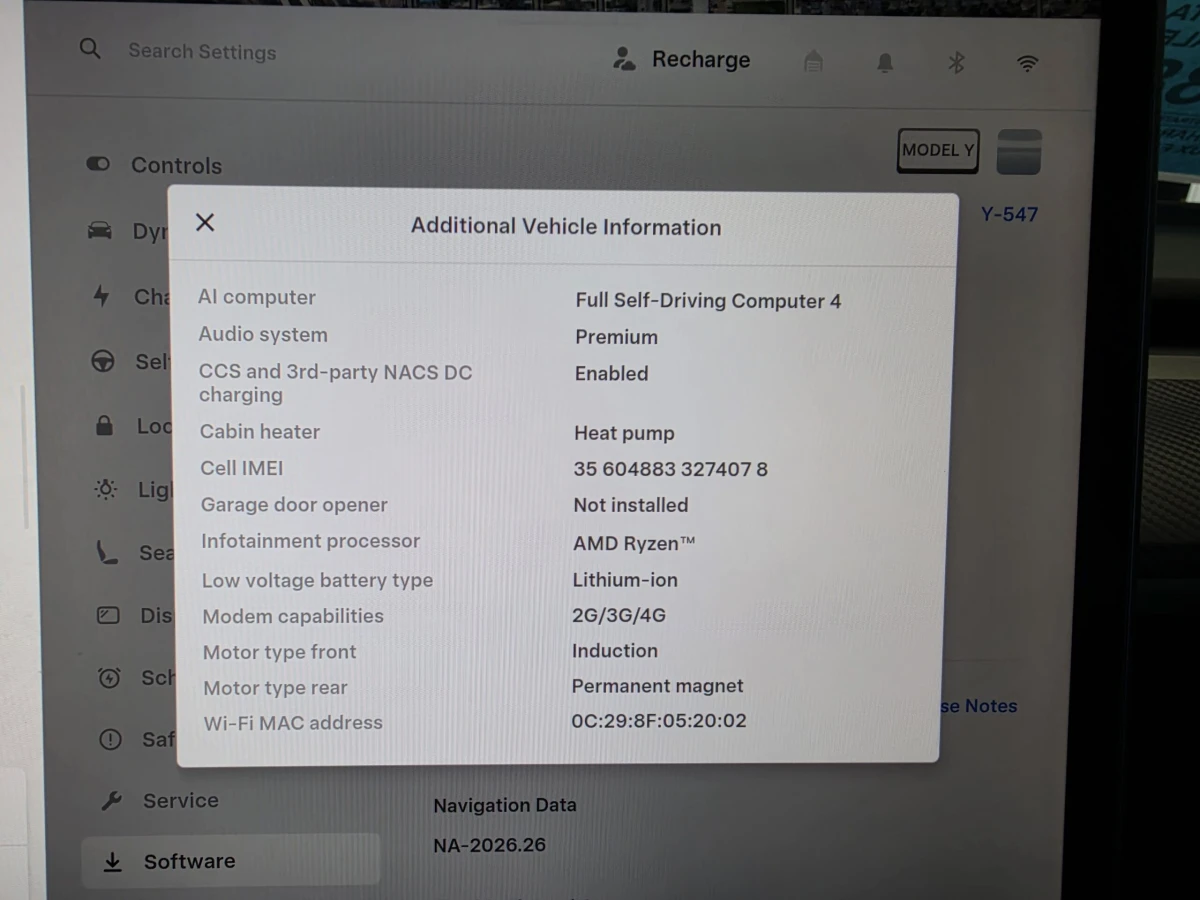1200x900 pixels.
Task: Select the IMEI number 35 604883 327407 8
Action: click(x=670, y=469)
